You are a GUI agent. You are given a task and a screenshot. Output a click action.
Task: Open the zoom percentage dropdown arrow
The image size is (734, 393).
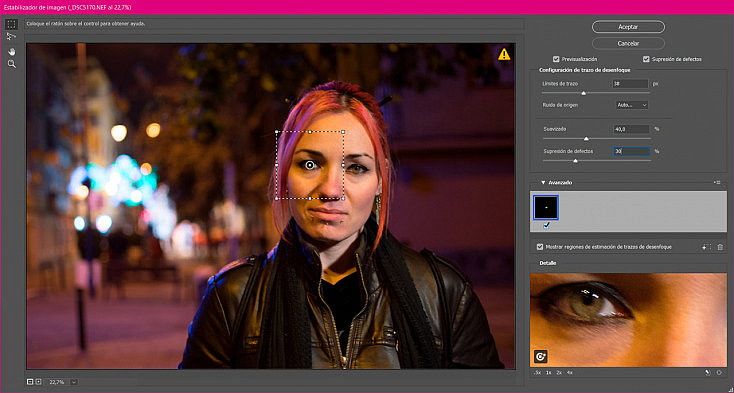74,382
